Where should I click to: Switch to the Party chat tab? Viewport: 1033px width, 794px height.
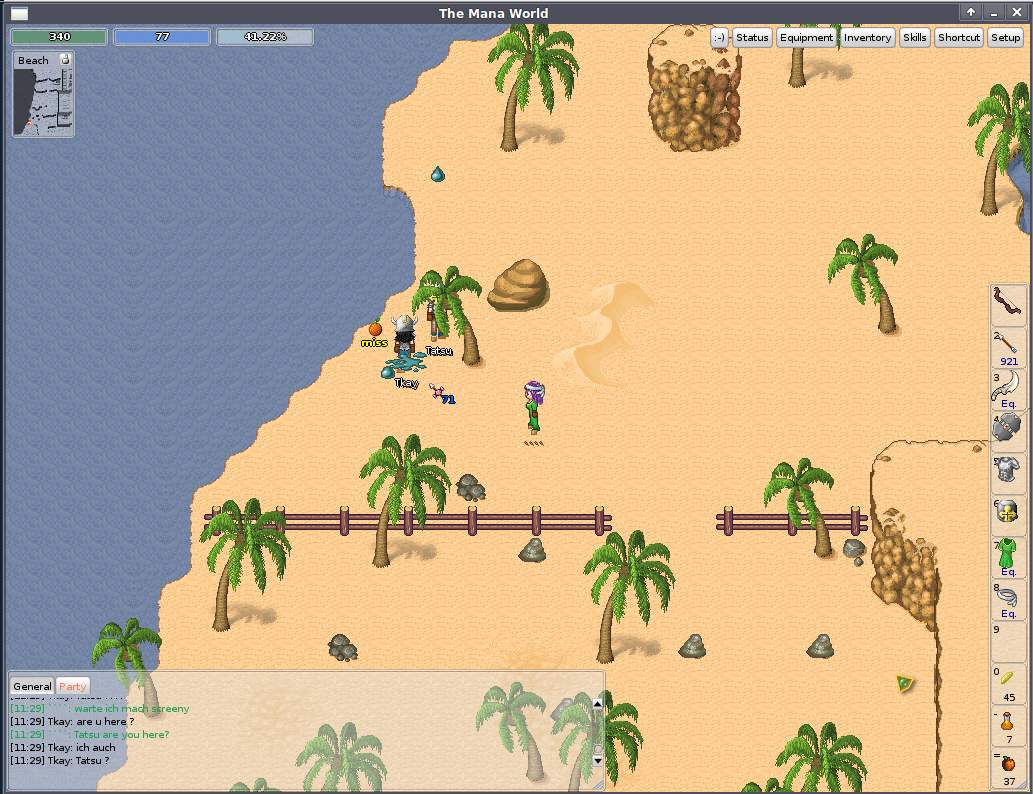click(72, 686)
